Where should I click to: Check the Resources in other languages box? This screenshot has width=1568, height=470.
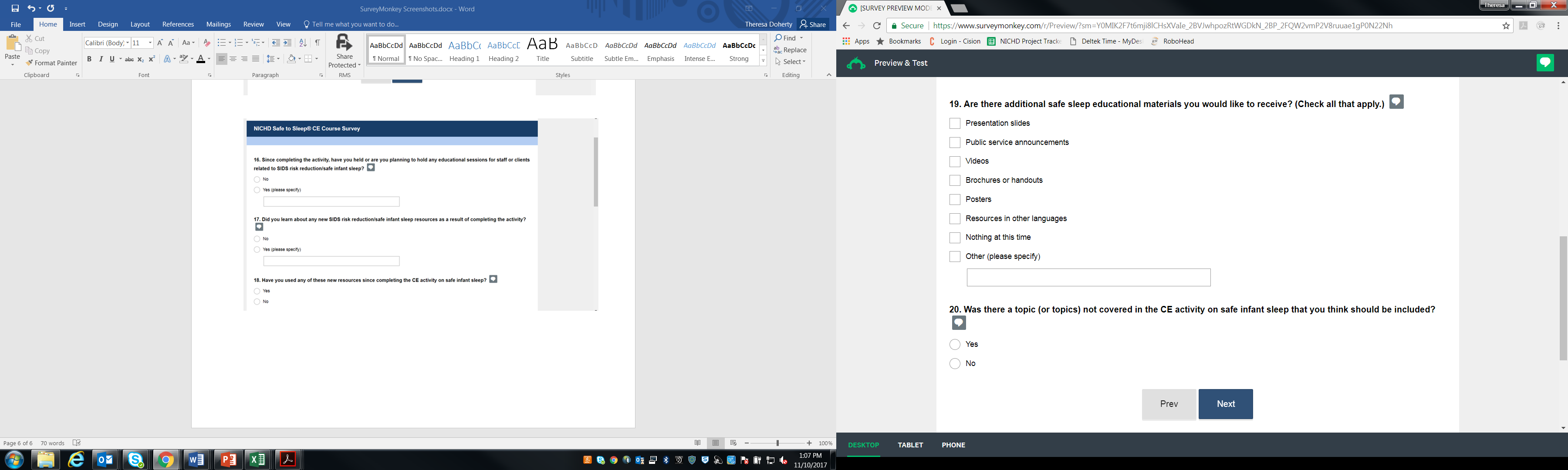tap(954, 219)
